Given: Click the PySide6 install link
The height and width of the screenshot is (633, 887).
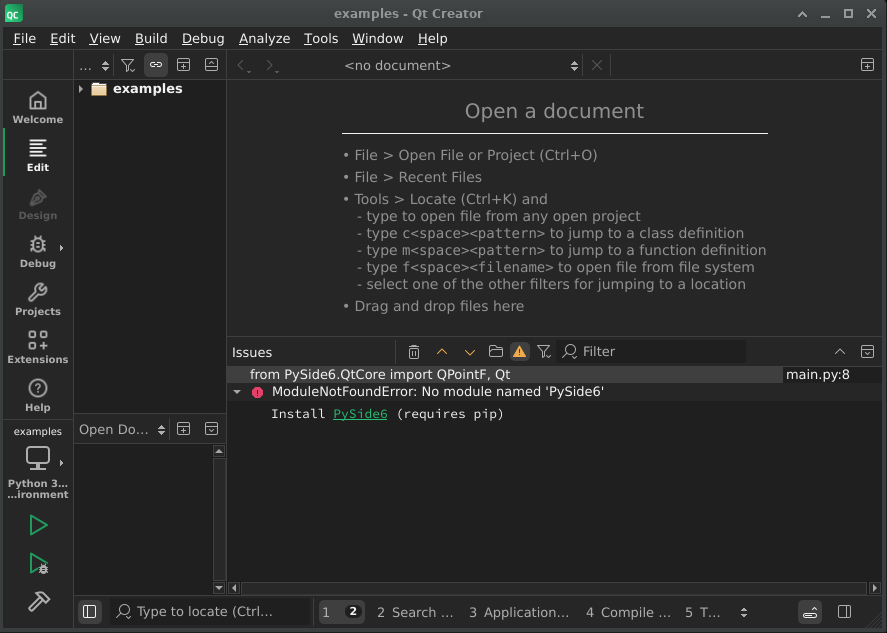Looking at the screenshot, I should click(360, 414).
